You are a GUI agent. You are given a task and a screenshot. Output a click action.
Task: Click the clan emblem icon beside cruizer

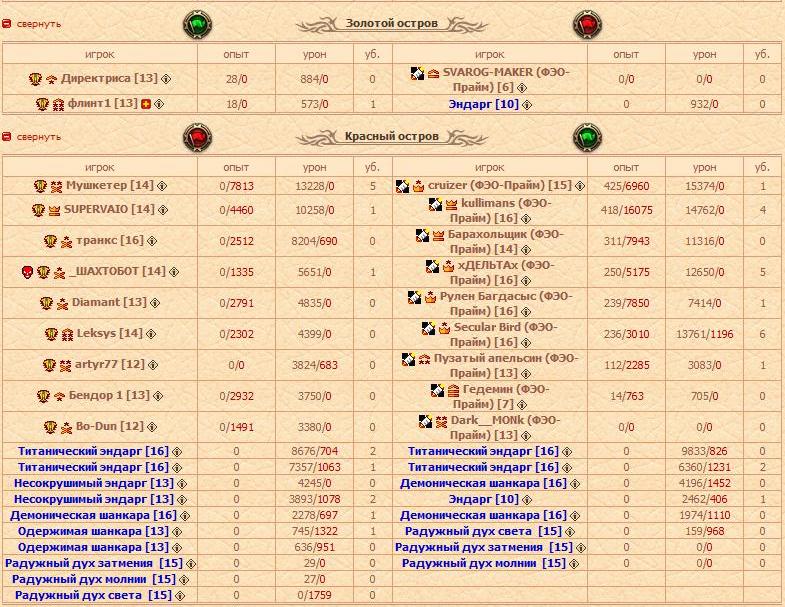tap(403, 186)
